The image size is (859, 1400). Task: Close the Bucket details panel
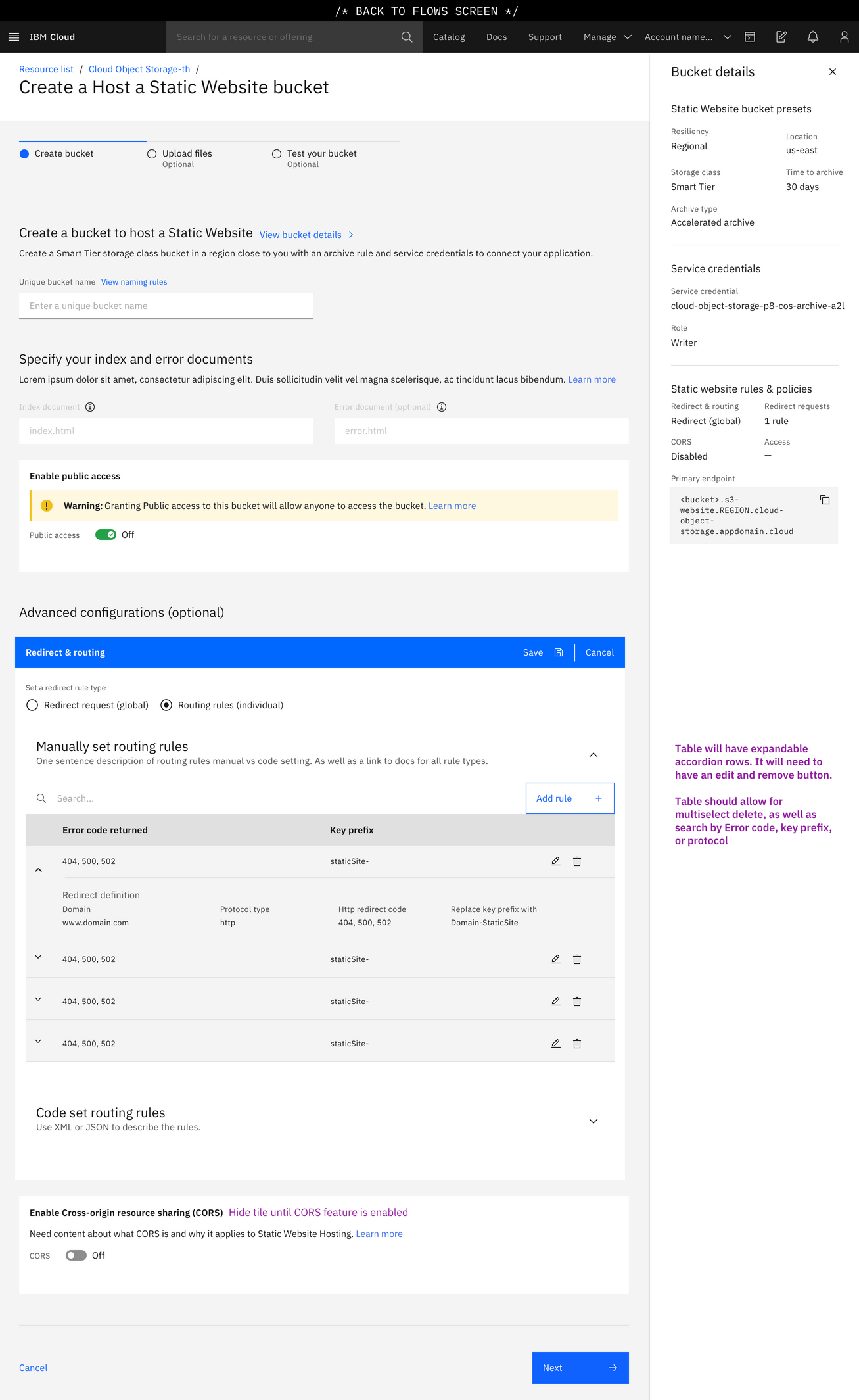tap(833, 72)
